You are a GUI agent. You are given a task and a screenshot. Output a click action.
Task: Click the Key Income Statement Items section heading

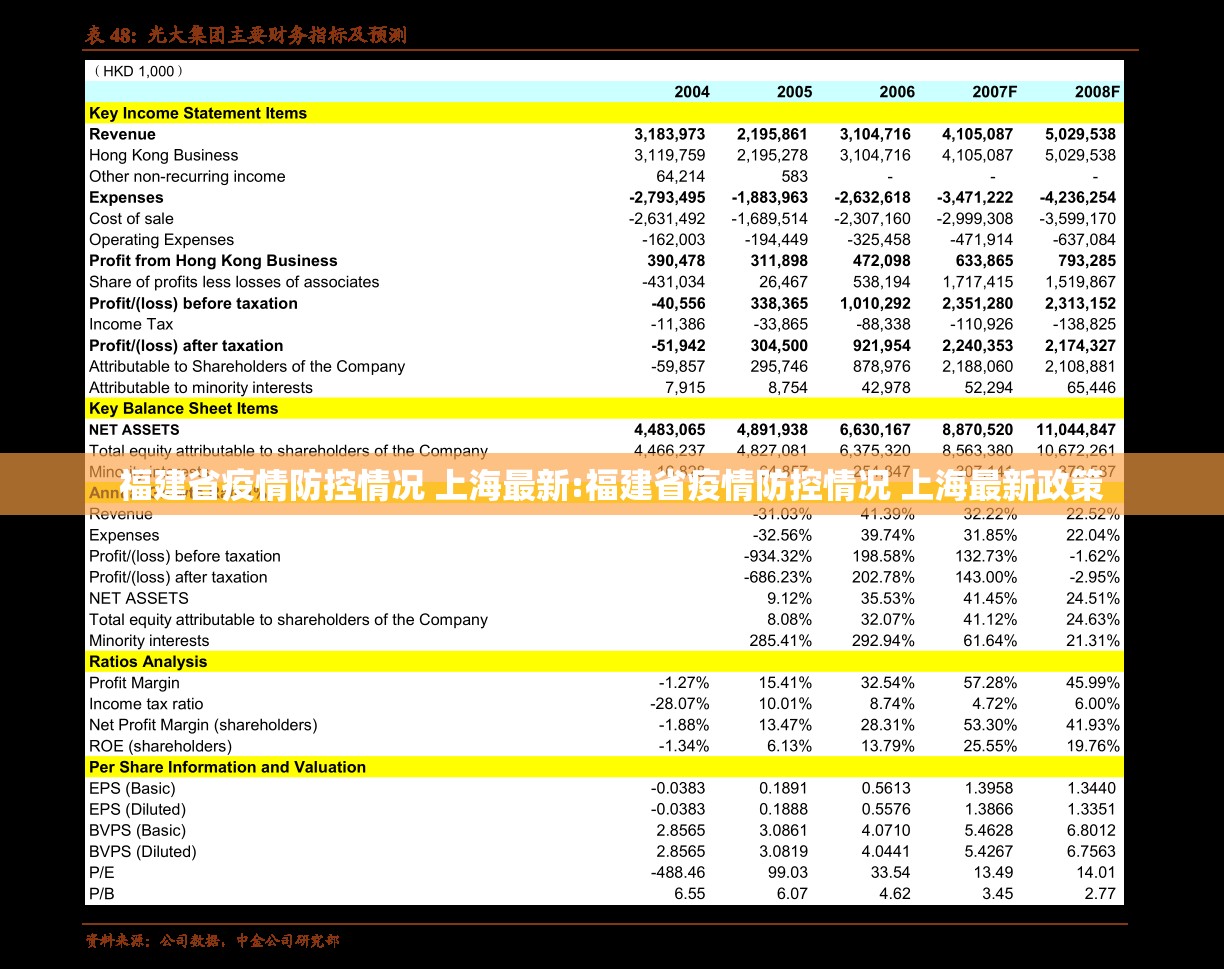(198, 113)
